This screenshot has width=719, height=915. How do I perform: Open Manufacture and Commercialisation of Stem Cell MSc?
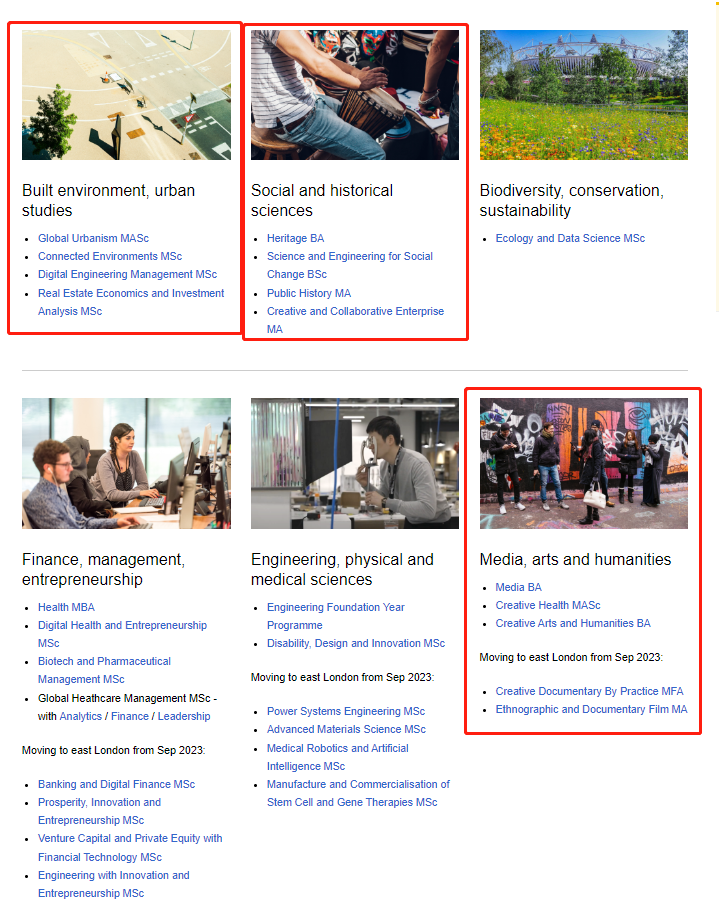(x=358, y=793)
